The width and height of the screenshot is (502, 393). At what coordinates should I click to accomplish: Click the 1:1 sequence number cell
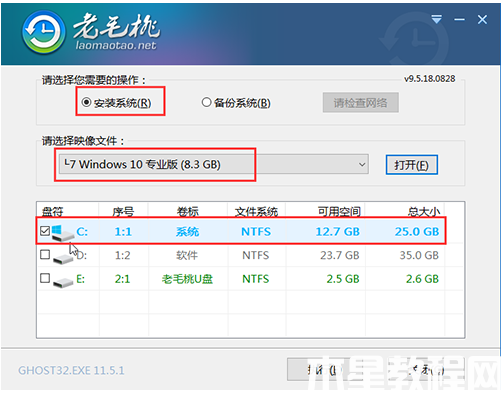point(123,231)
